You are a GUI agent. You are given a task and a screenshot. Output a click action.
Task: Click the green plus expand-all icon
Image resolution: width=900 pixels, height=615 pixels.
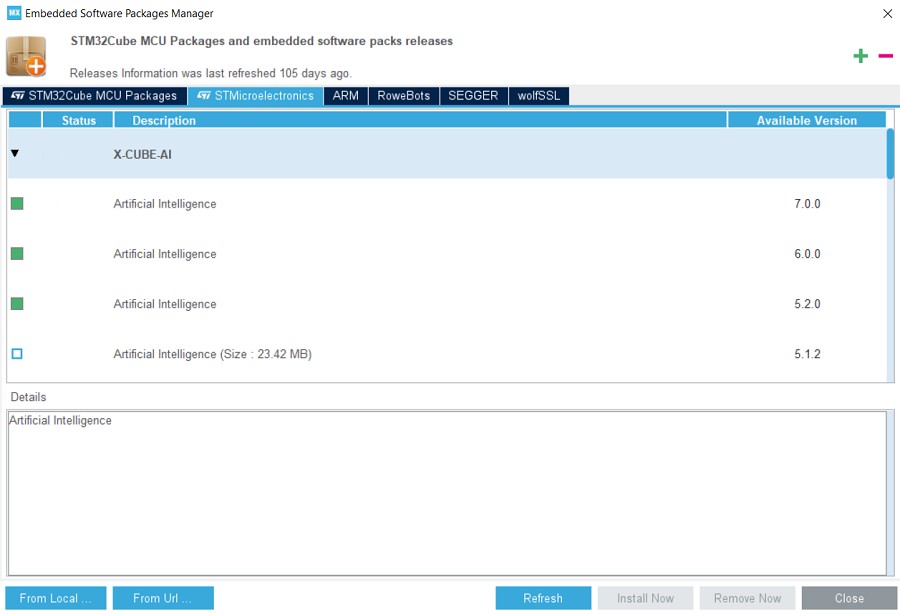coord(860,56)
